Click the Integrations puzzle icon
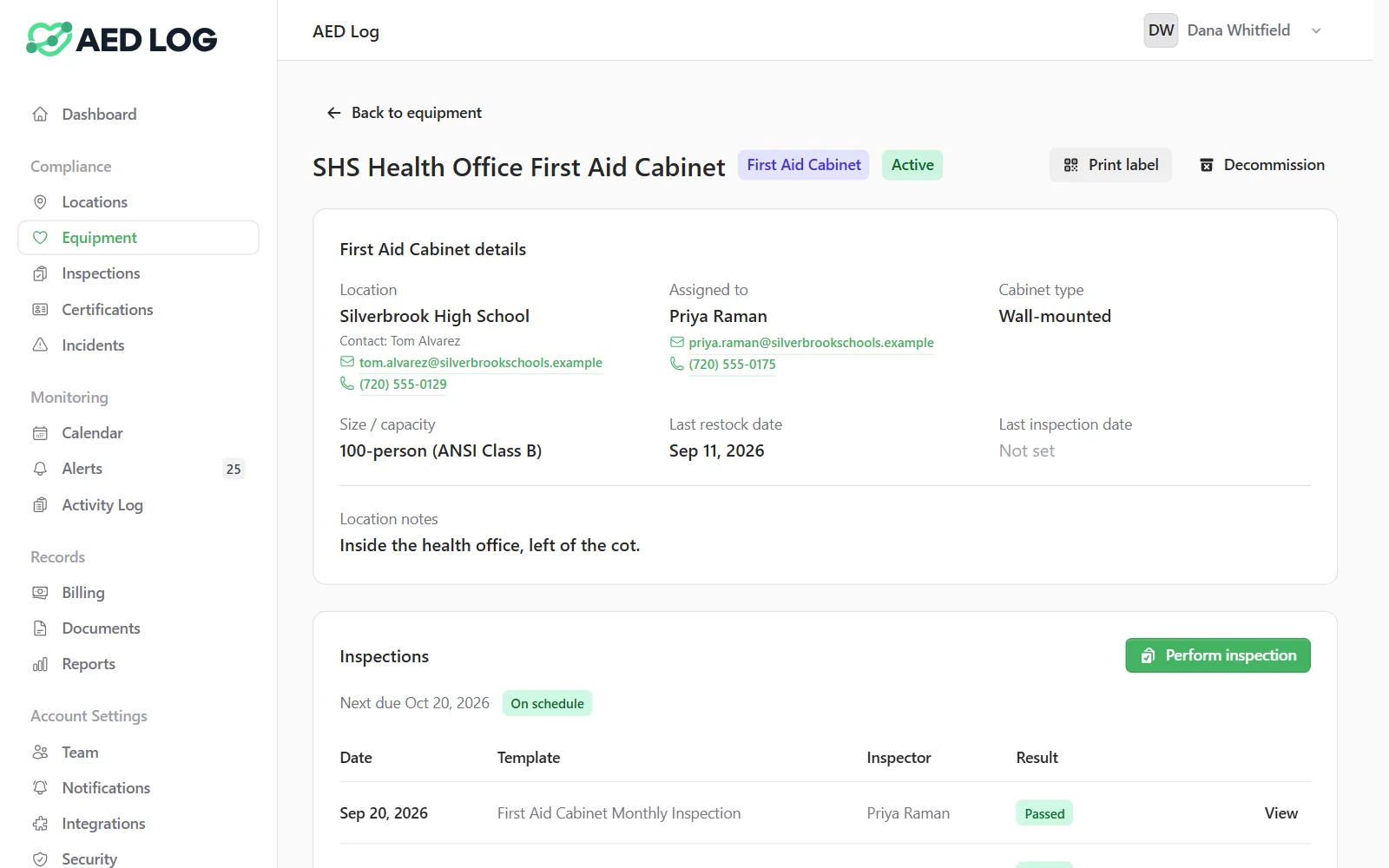The width and height of the screenshot is (1389, 868). click(x=40, y=824)
